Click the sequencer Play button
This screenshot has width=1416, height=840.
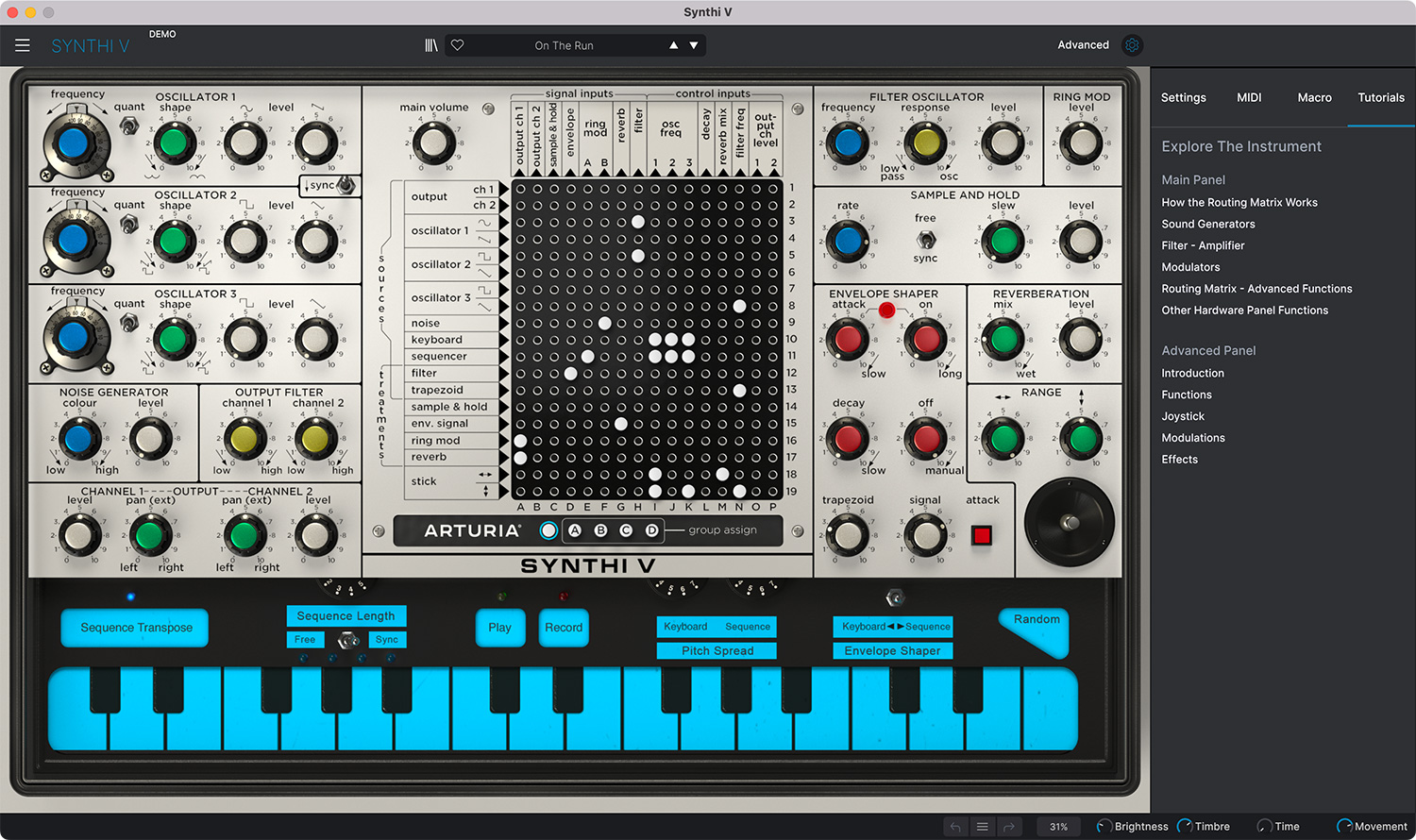click(x=500, y=628)
